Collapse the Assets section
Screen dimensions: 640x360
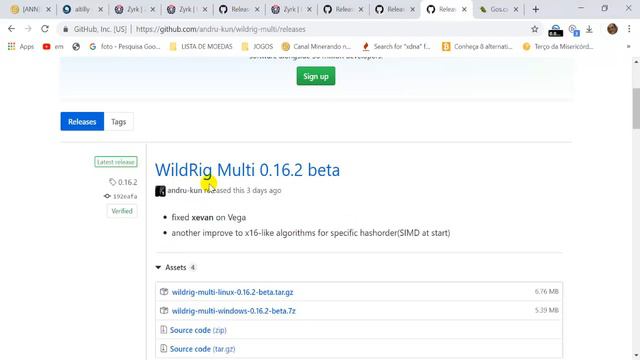[x=176, y=267]
